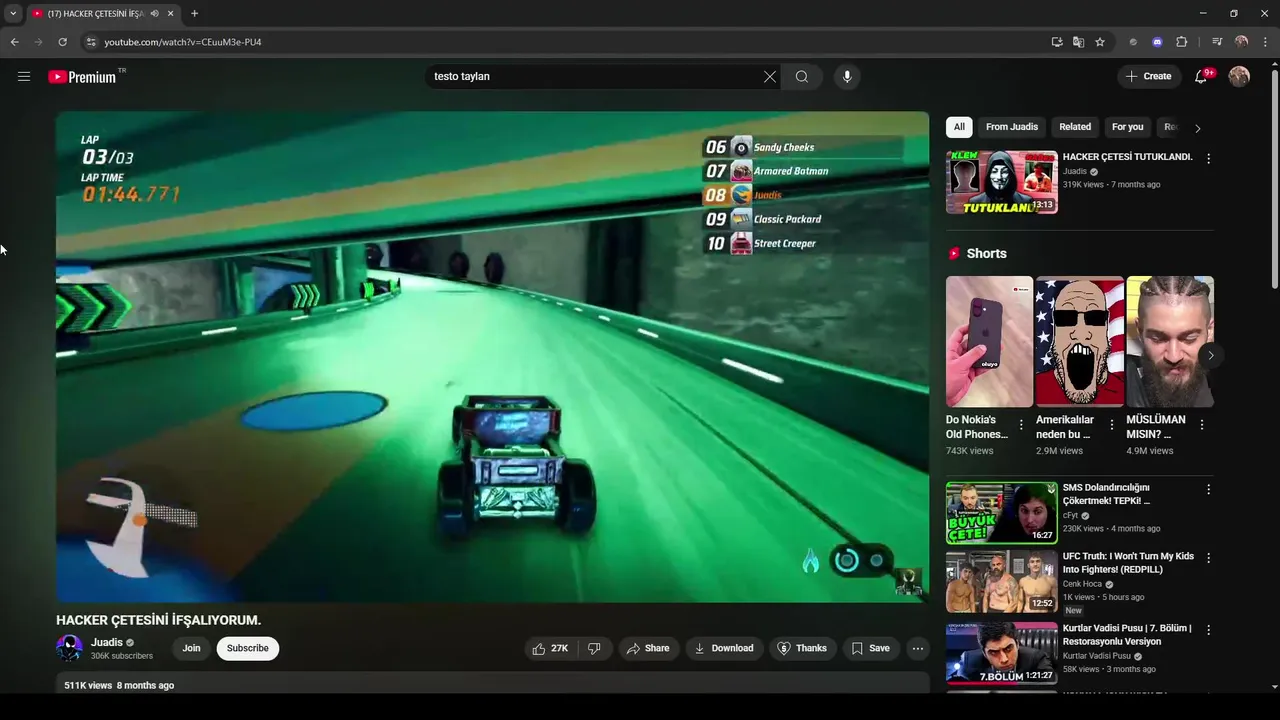1280x720 pixels.
Task: Open options for SMS Dolandırıcılığını video
Action: coord(1208,490)
